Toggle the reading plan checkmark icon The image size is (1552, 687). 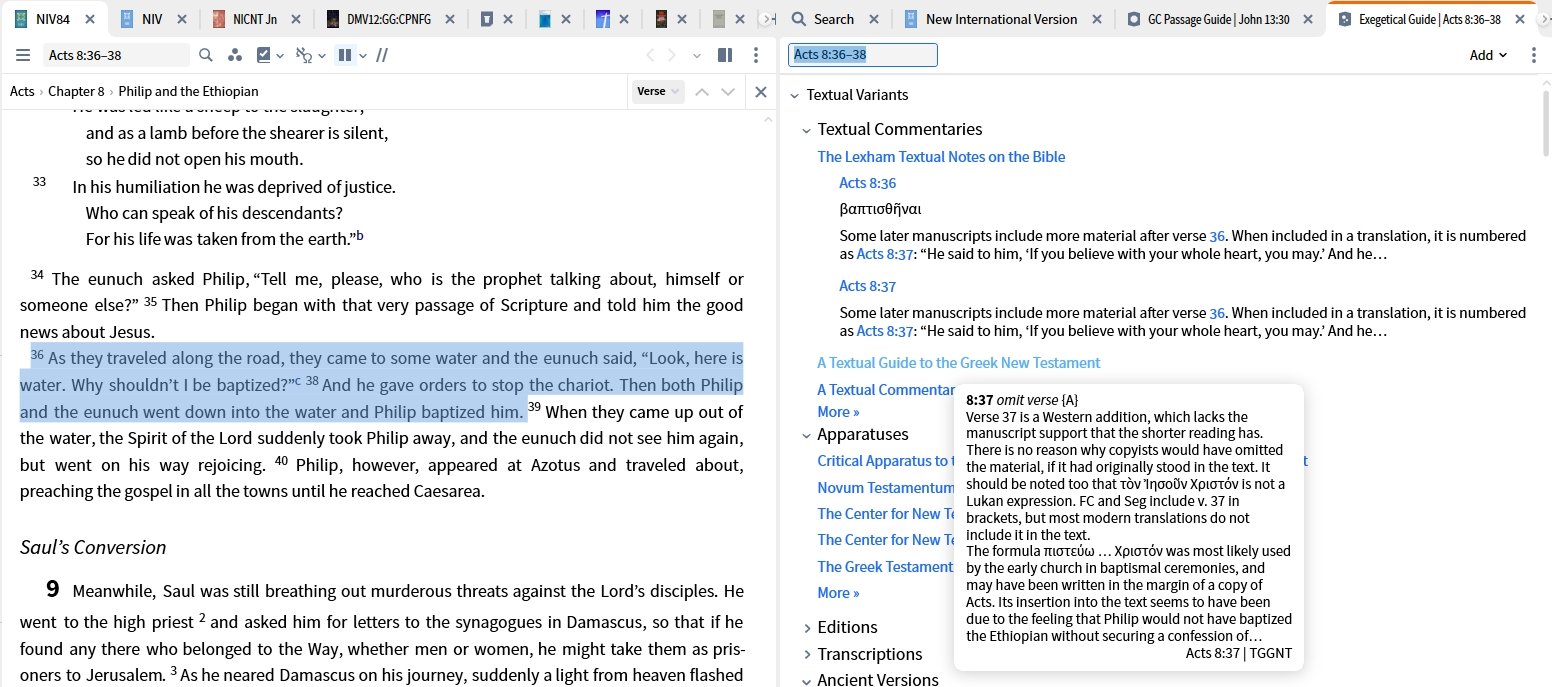click(x=264, y=55)
